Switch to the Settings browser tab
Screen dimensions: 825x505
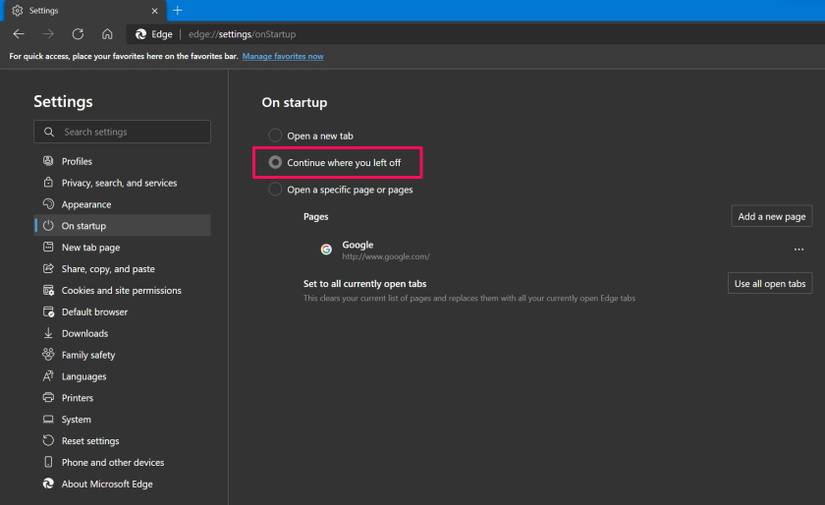[x=80, y=10]
